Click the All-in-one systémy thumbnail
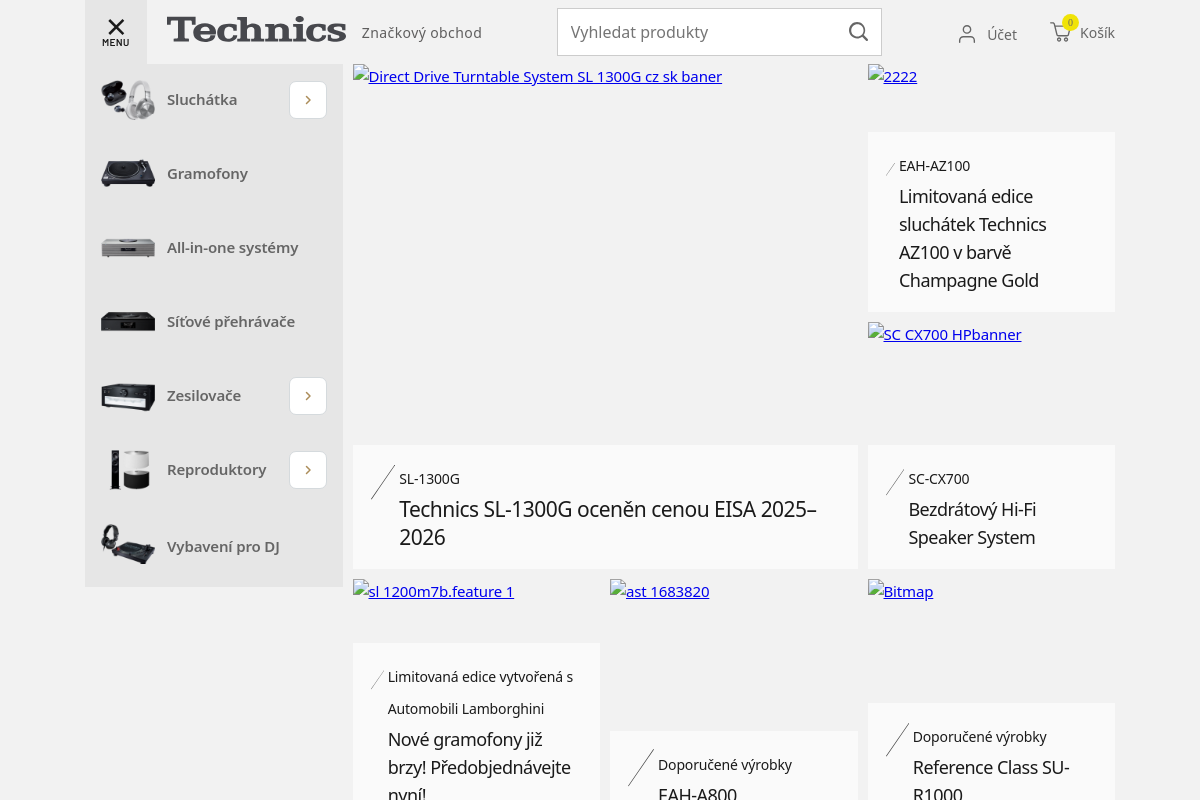 tap(128, 248)
